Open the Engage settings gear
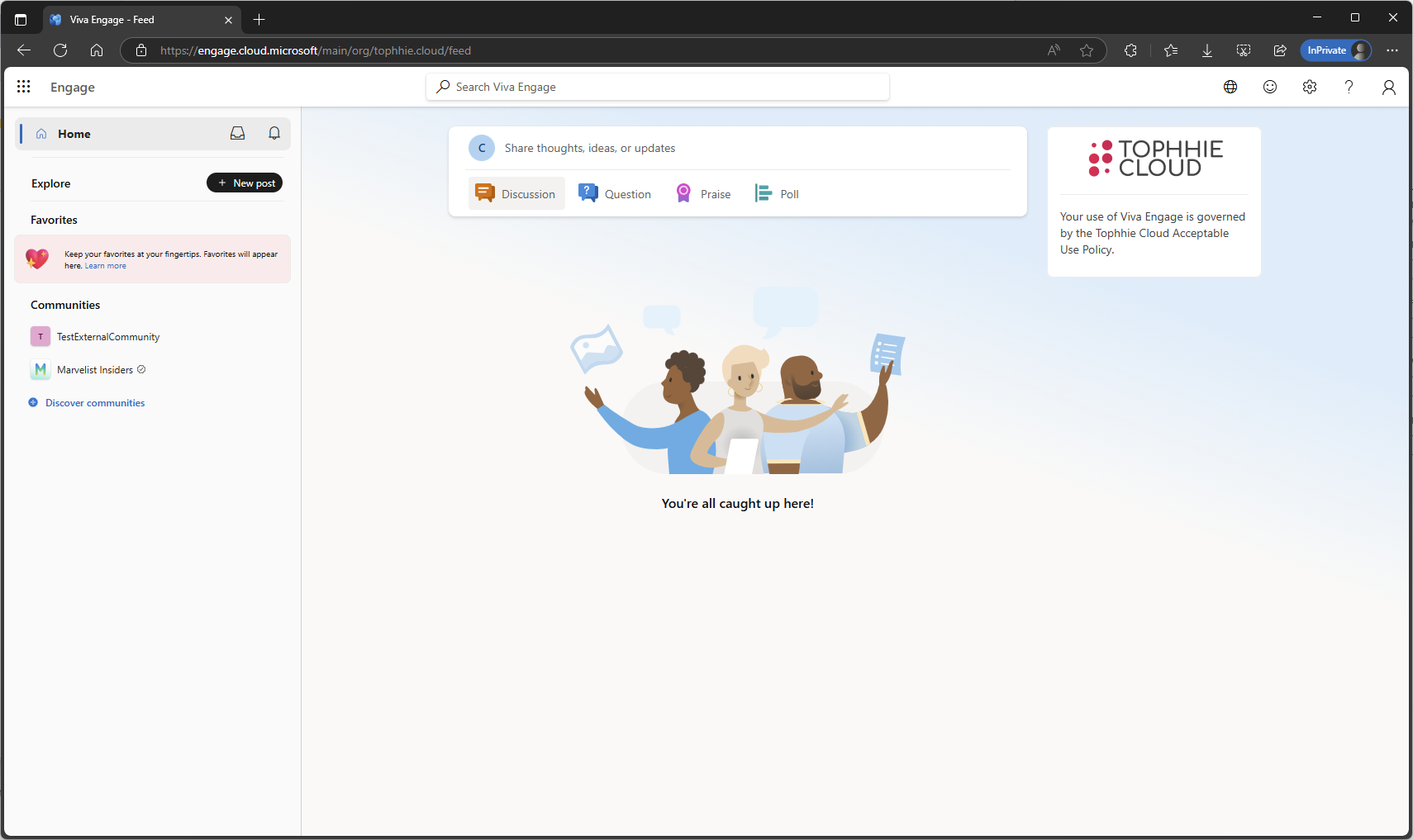1413x840 pixels. tap(1310, 87)
